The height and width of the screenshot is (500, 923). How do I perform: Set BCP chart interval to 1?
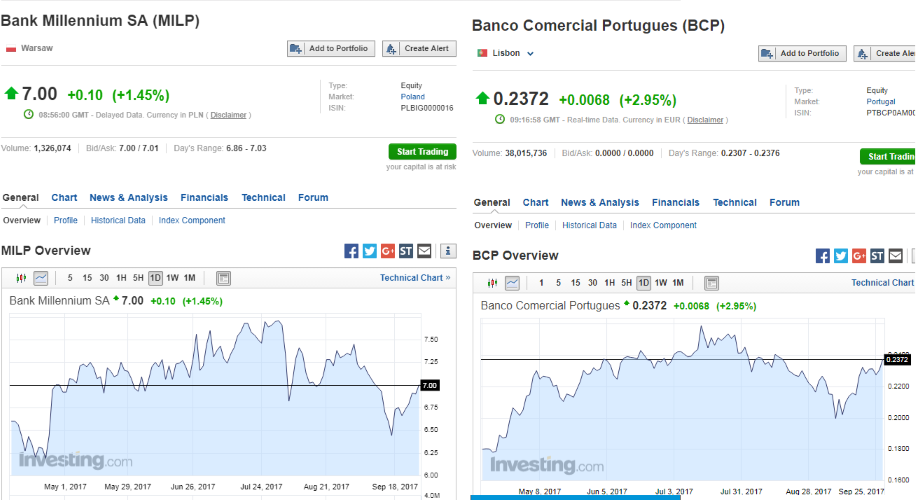(x=542, y=283)
